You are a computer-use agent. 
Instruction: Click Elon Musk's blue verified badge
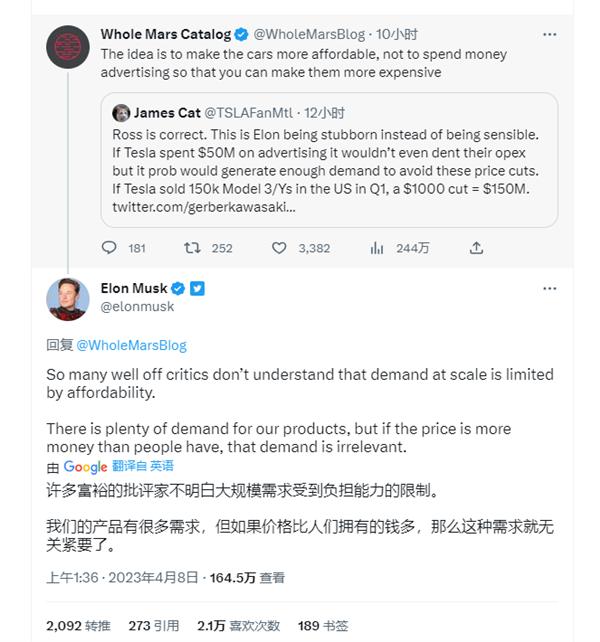[x=179, y=289]
